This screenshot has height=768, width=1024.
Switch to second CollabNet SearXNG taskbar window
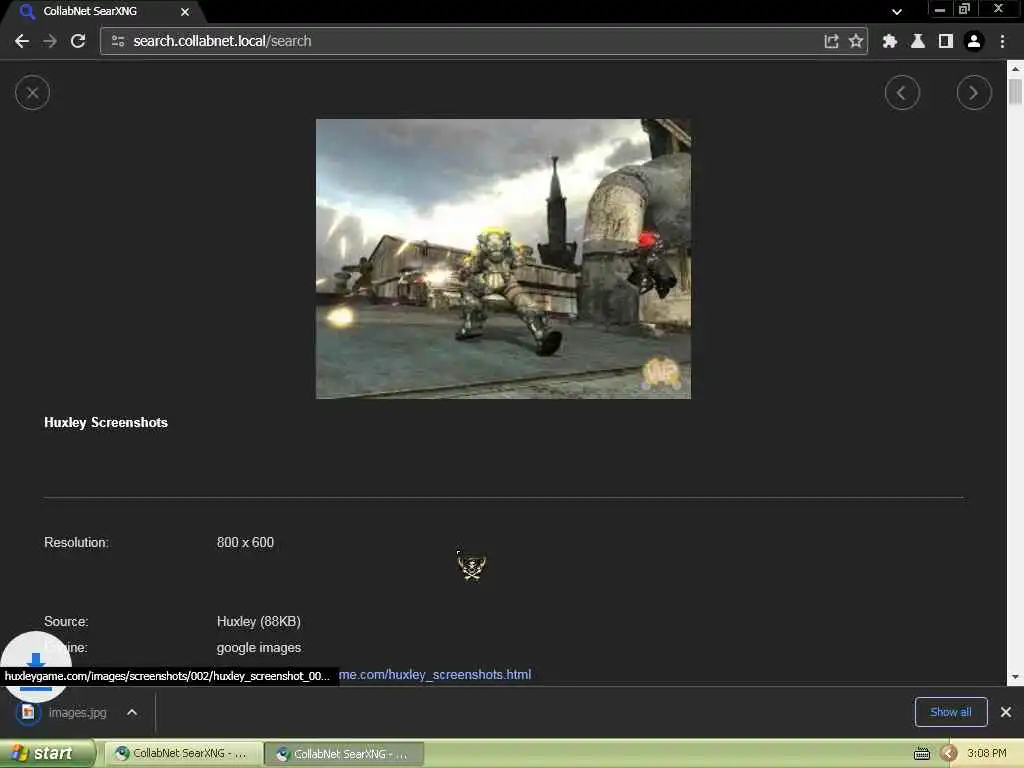[344, 754]
